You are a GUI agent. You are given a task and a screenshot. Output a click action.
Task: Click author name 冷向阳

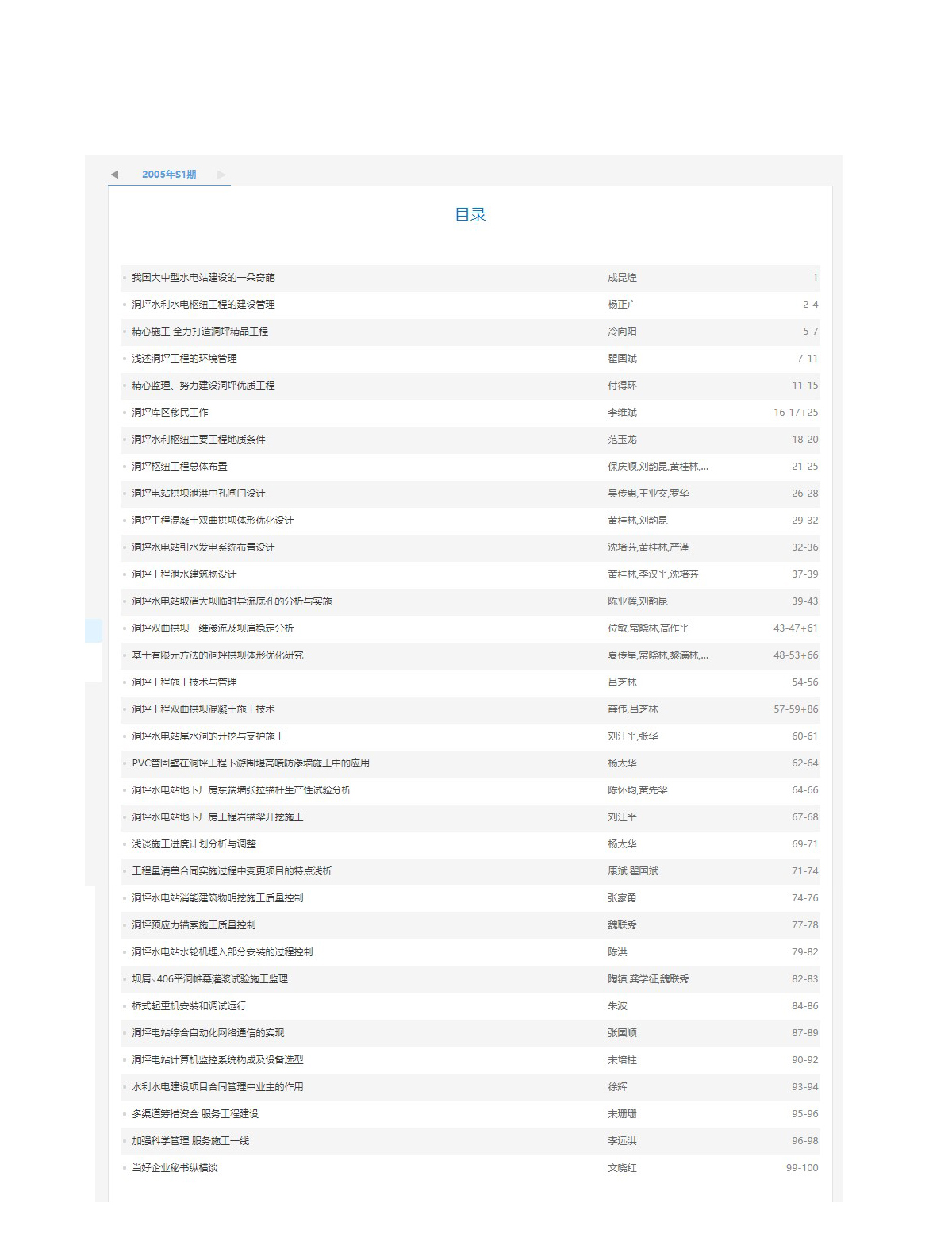(622, 332)
